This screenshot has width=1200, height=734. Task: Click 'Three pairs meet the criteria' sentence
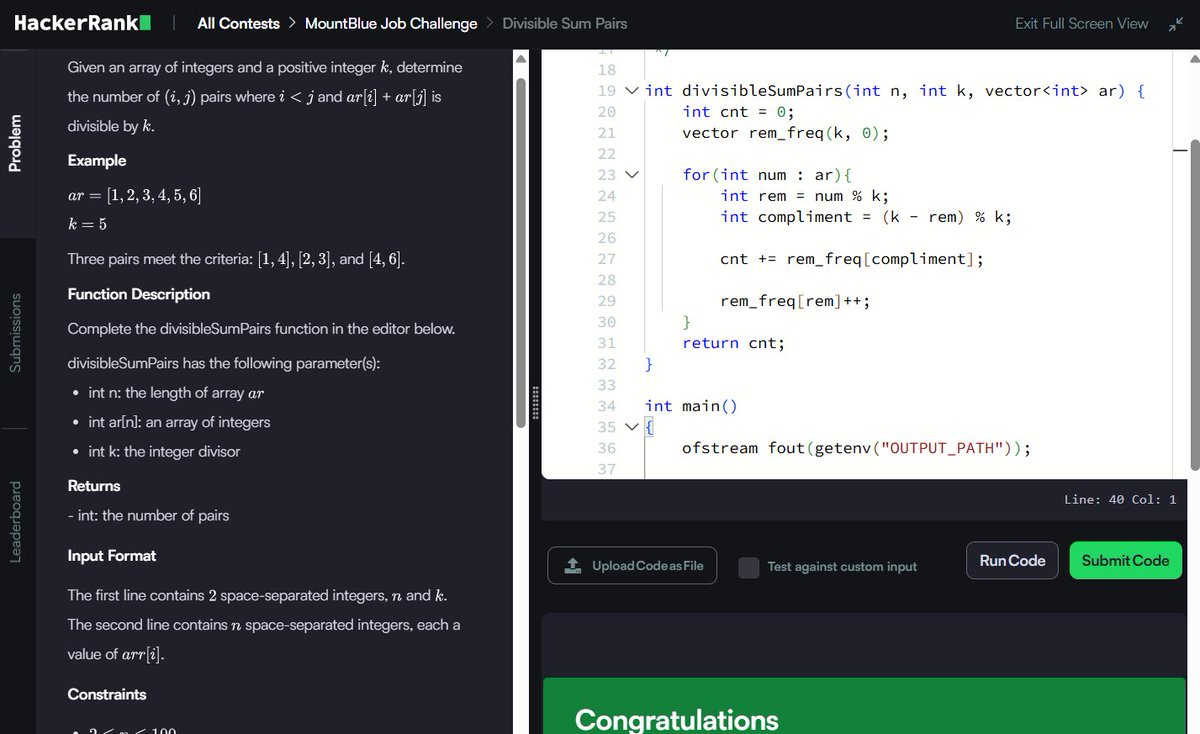(x=236, y=259)
